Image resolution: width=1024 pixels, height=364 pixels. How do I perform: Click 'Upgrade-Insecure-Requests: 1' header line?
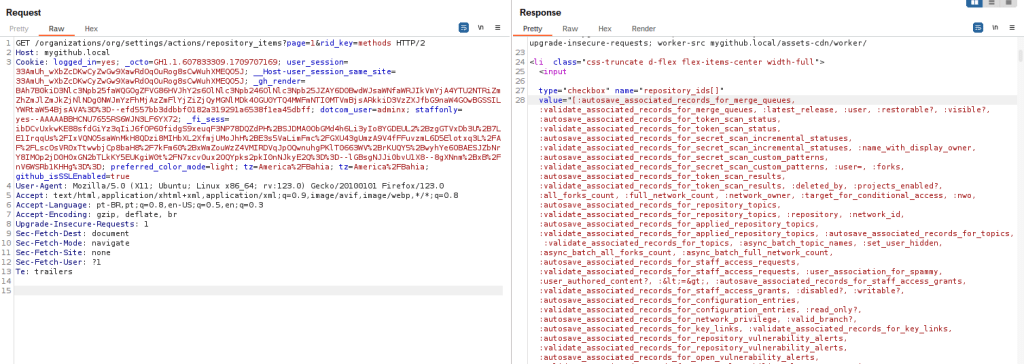tap(82, 223)
